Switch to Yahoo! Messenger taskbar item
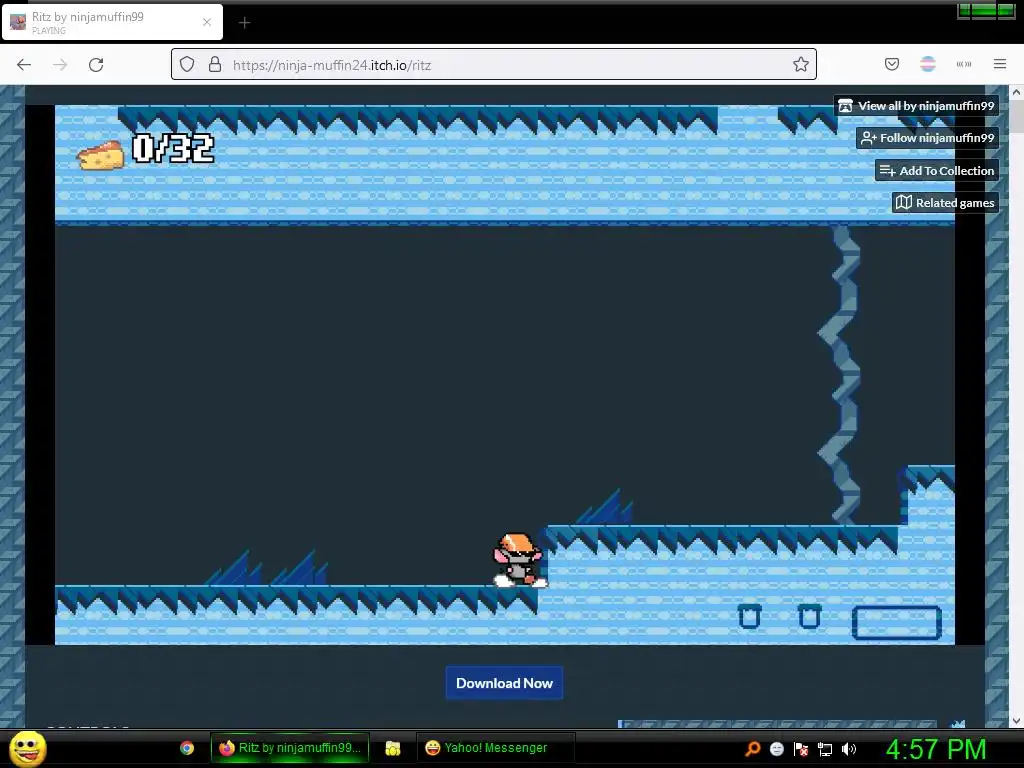 [495, 748]
